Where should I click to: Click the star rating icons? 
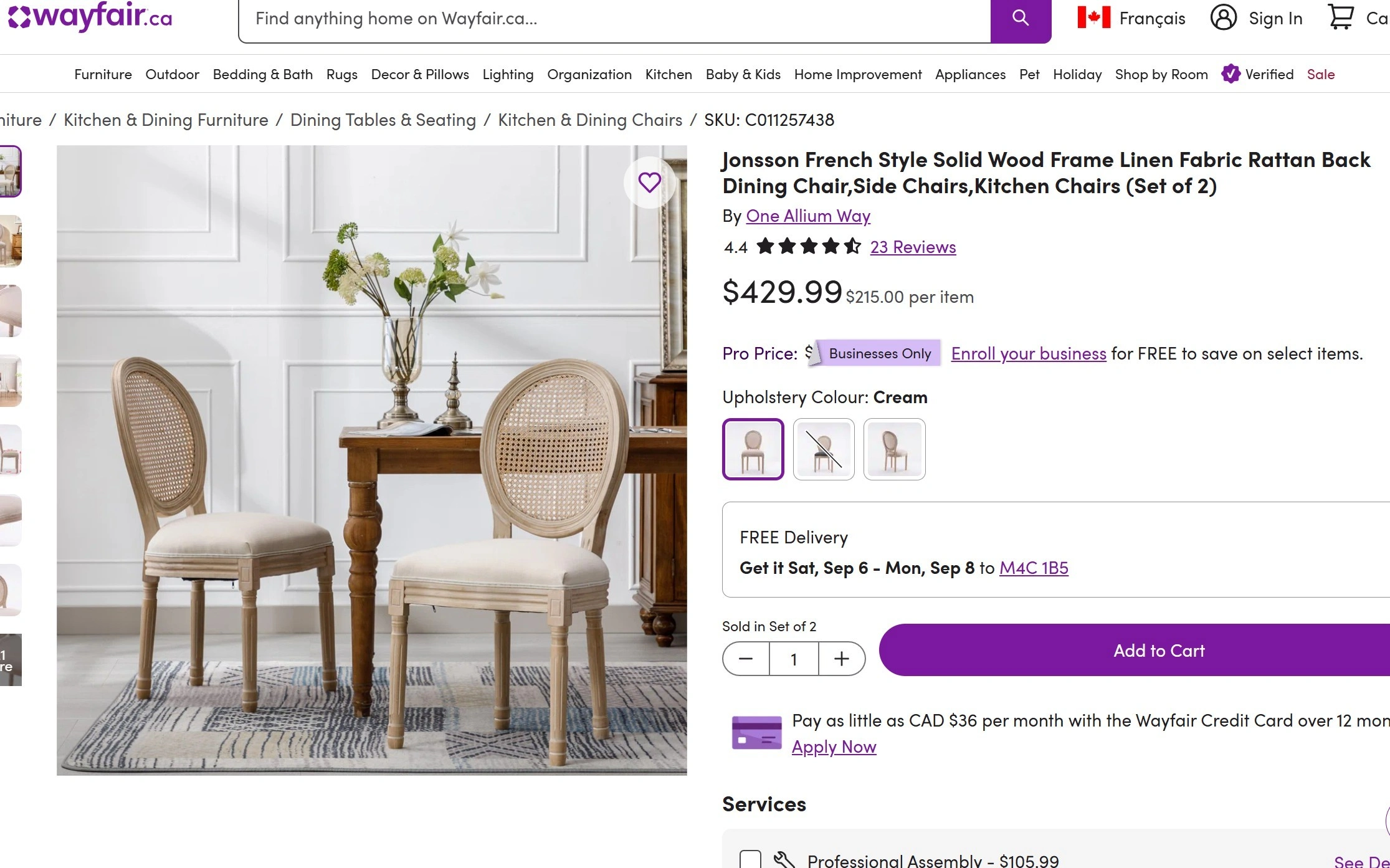point(809,247)
